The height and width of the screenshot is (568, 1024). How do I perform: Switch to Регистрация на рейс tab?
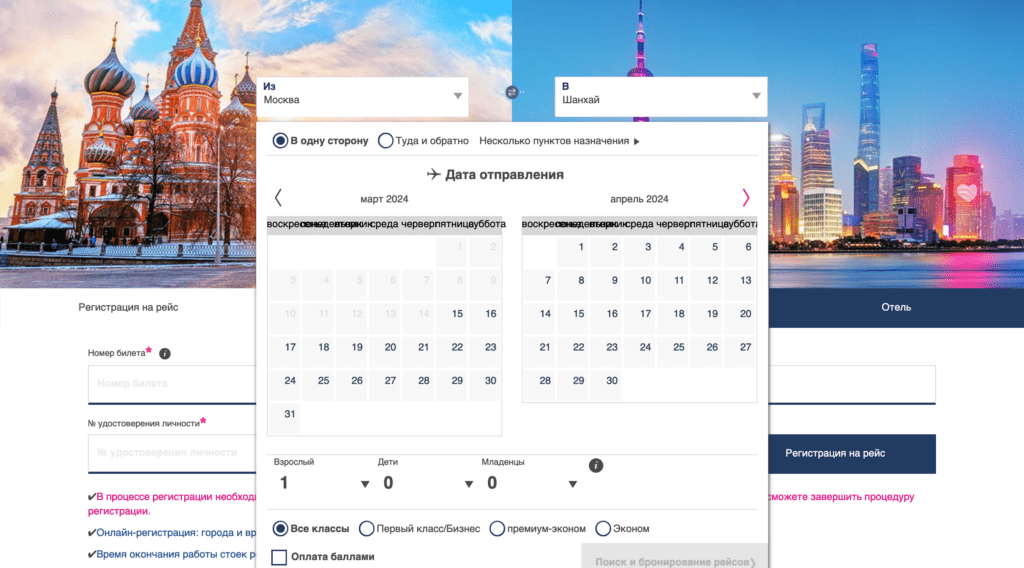click(x=128, y=308)
